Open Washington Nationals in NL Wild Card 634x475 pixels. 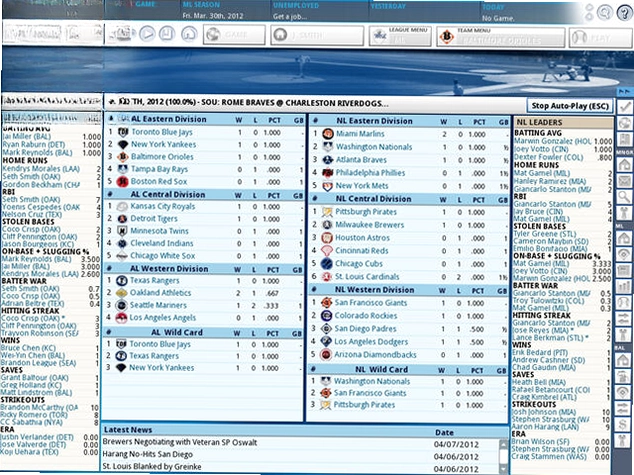point(372,381)
